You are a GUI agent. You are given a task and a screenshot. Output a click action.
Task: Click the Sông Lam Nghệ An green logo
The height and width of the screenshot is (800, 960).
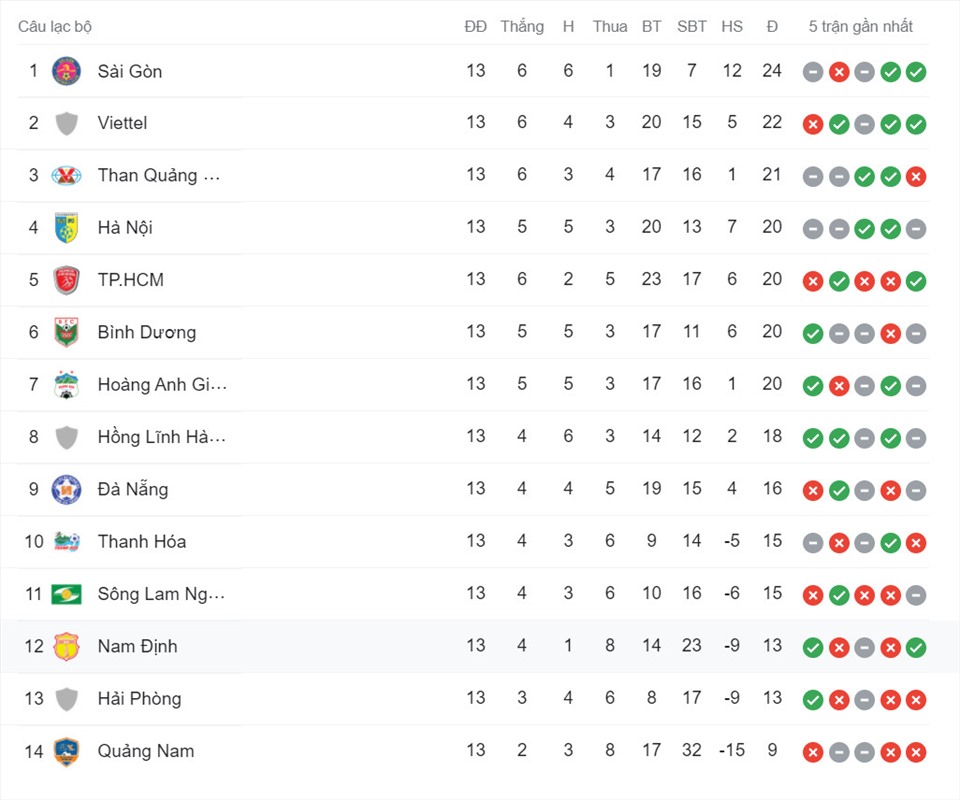point(66,594)
